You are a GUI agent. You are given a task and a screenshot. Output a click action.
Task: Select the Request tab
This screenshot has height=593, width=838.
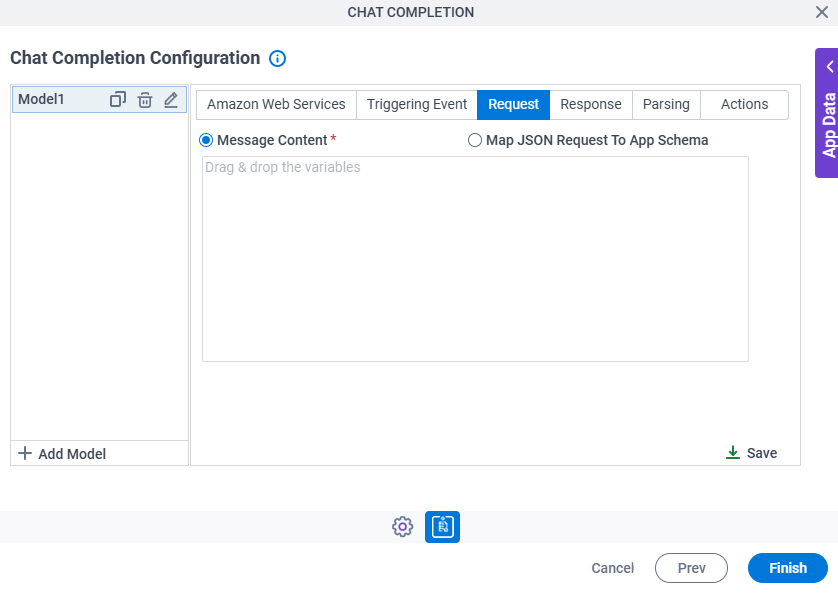click(x=513, y=104)
